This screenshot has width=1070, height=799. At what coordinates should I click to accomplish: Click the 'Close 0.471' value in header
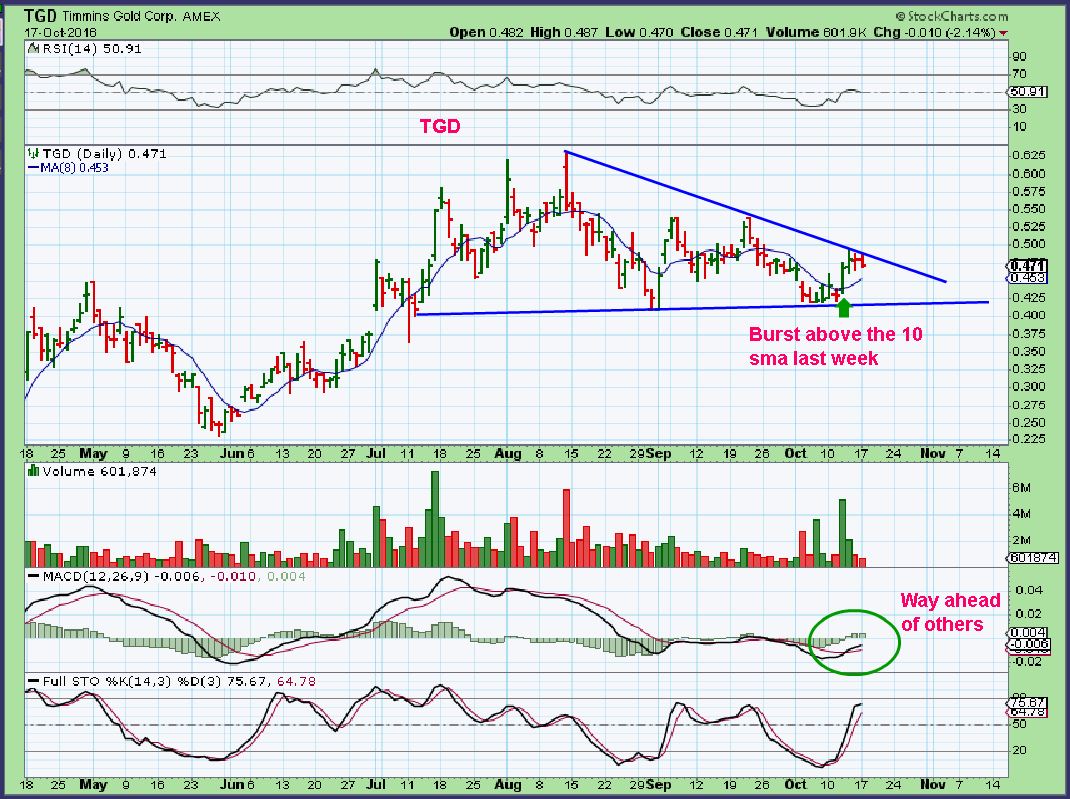(x=719, y=32)
